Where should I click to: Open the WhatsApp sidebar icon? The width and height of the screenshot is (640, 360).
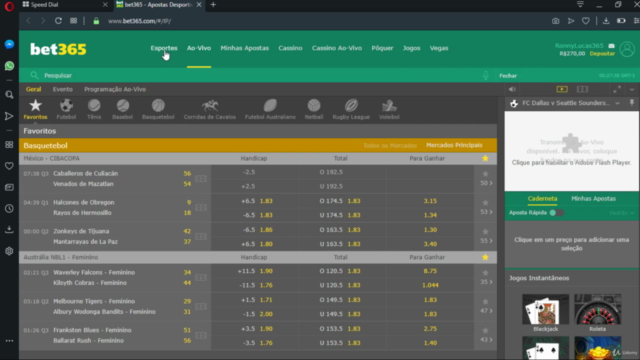pyautogui.click(x=9, y=66)
